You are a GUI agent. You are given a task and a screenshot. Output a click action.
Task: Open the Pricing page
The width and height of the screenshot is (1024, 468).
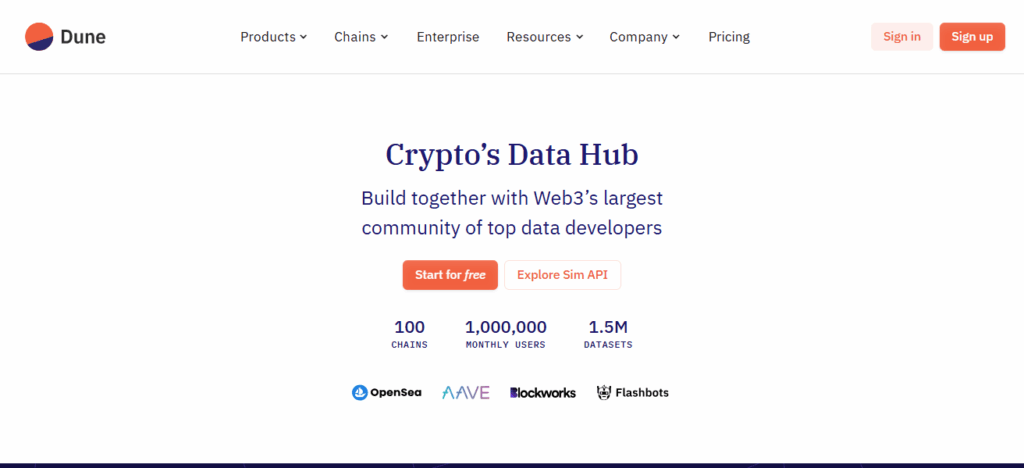click(x=729, y=37)
